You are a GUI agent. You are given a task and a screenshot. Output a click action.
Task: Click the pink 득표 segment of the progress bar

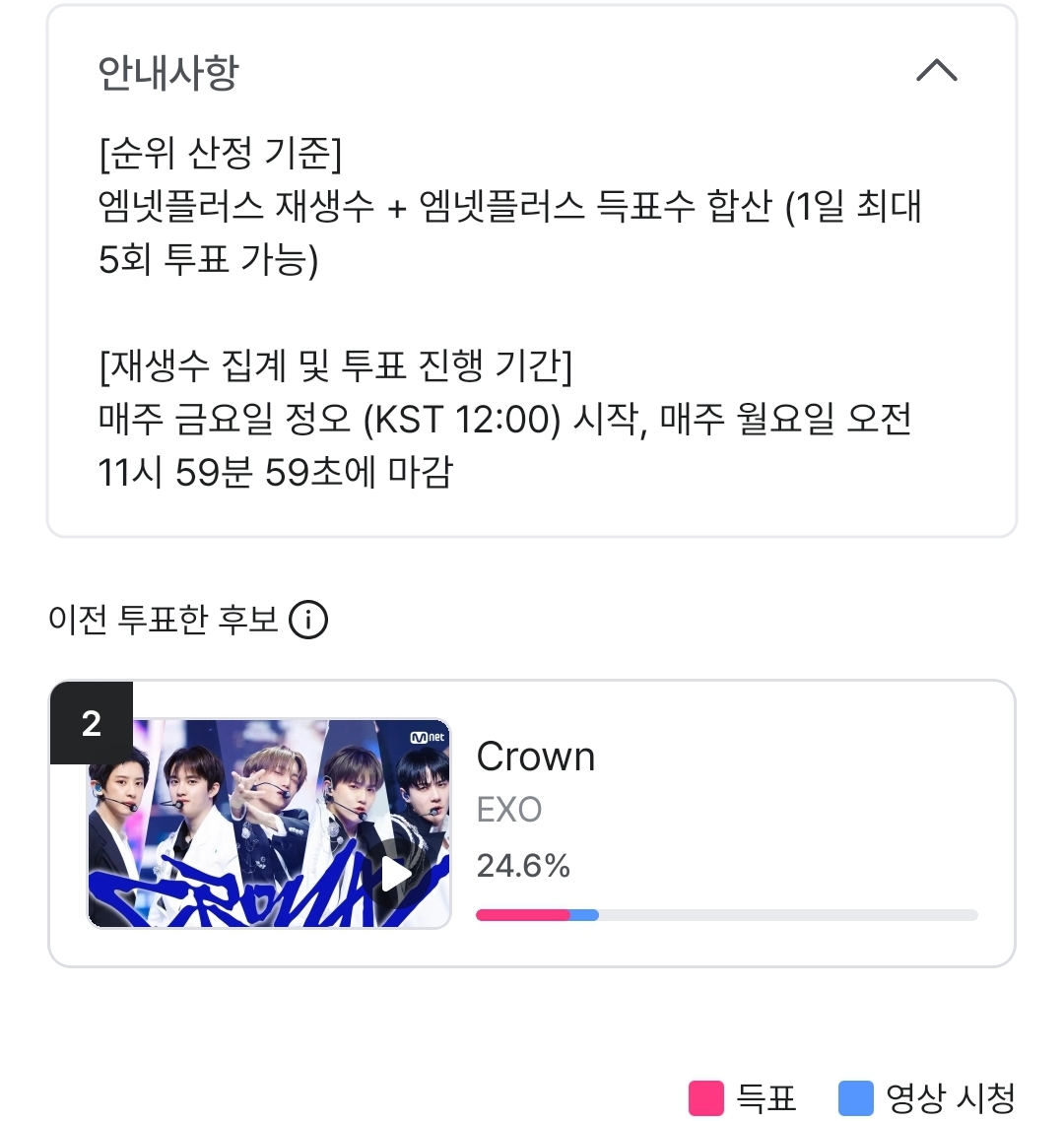[x=522, y=915]
